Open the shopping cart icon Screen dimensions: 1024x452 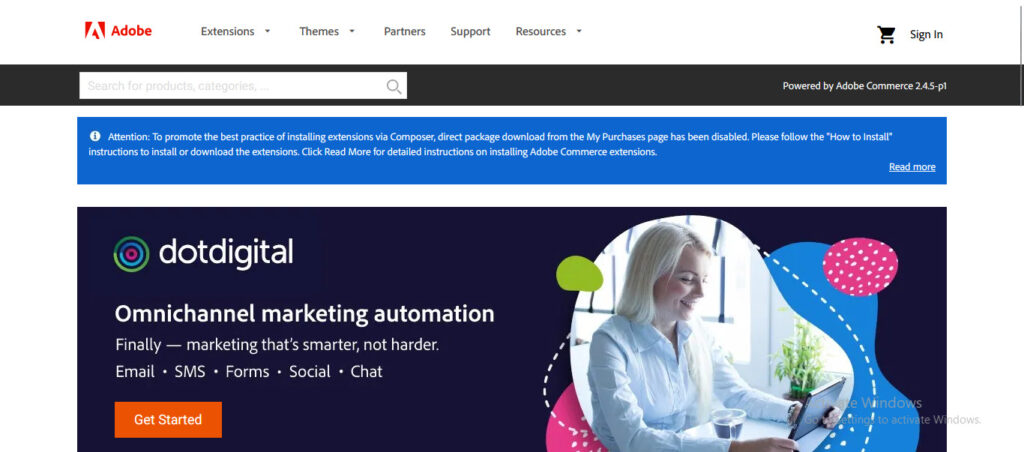886,35
